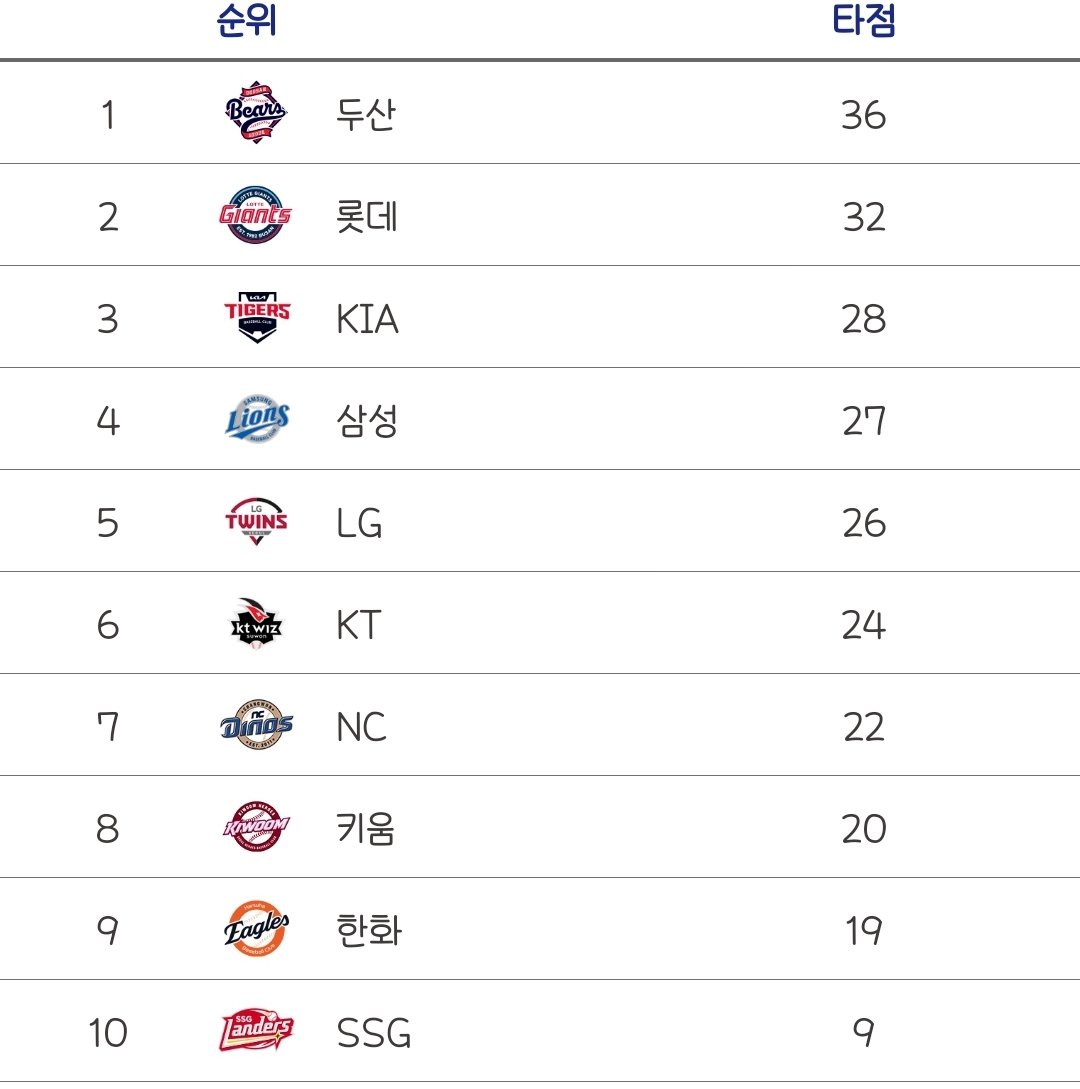Select the KIA Tigers logo
This screenshot has width=1080, height=1089.
coord(256,319)
